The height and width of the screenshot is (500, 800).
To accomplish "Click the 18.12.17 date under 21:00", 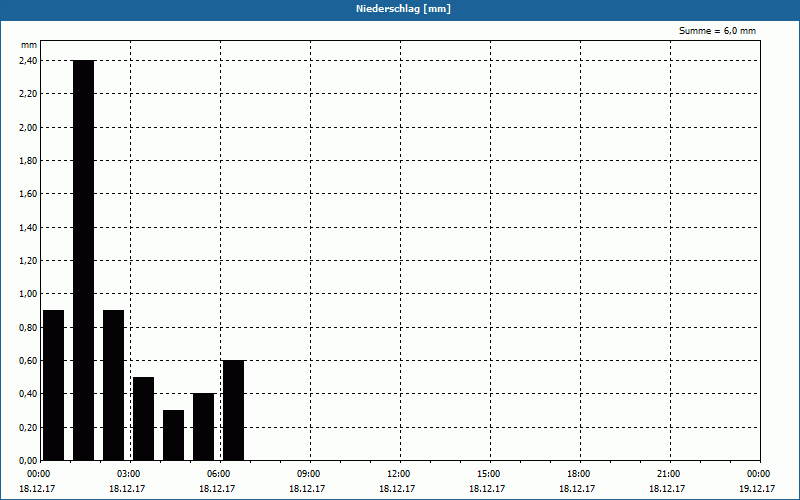I will click(667, 489).
